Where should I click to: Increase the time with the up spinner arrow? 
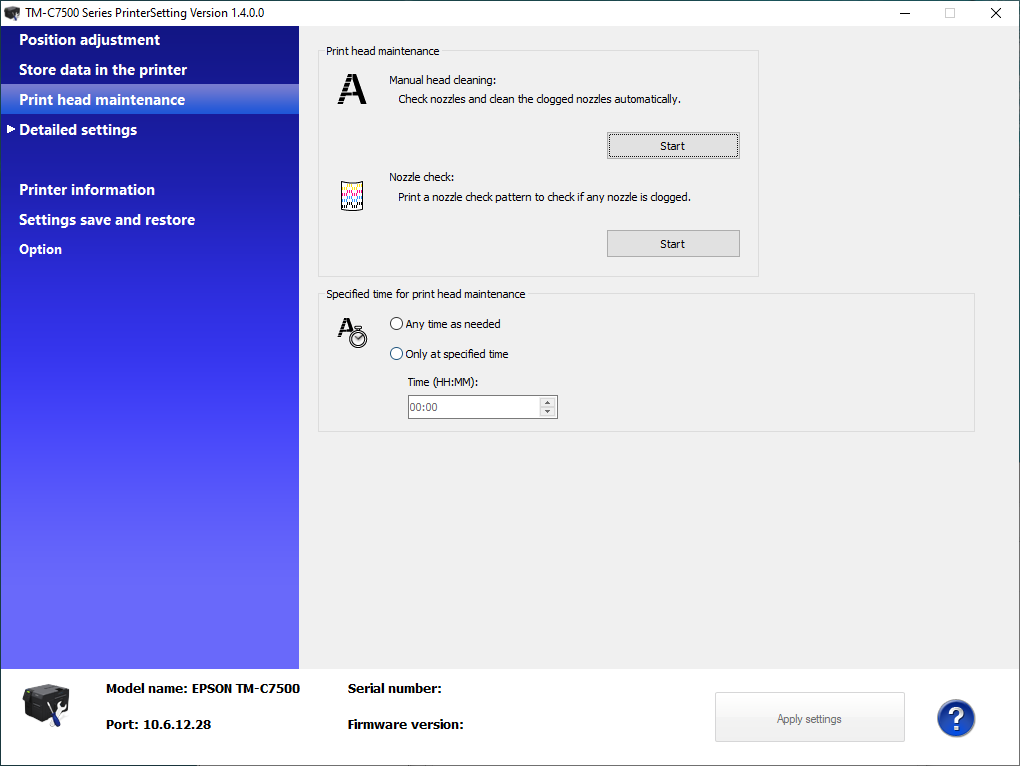[x=547, y=402]
